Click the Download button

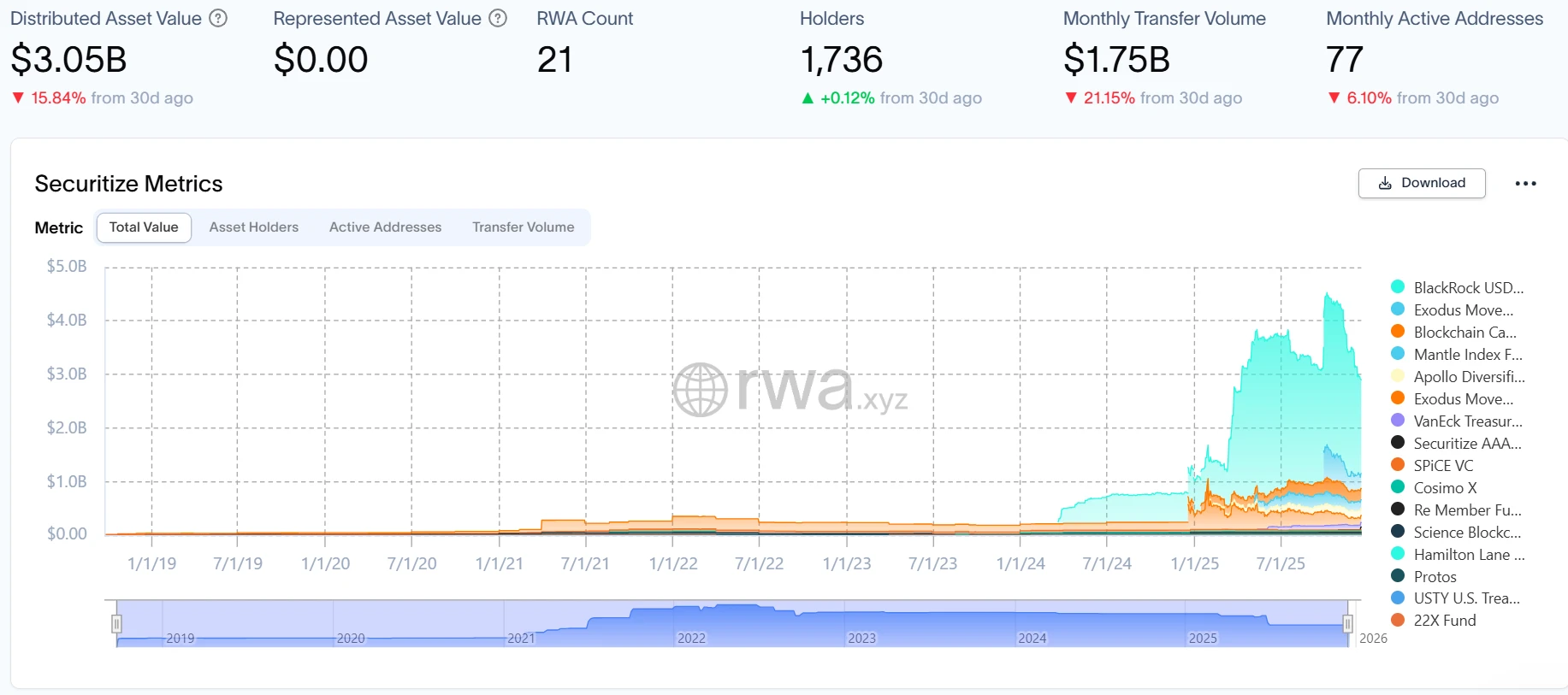click(x=1421, y=183)
